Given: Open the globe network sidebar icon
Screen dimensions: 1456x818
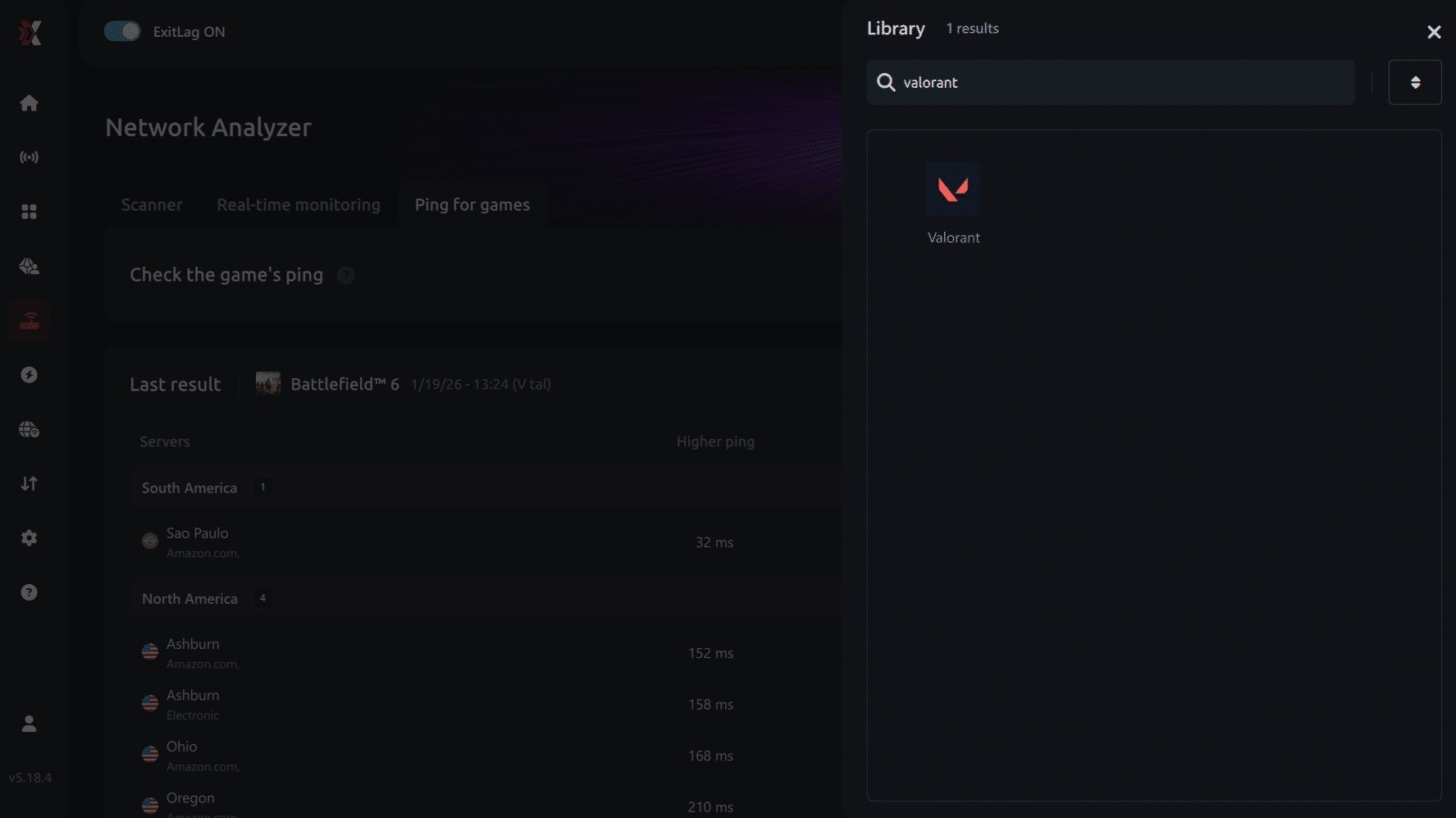Looking at the screenshot, I should click(x=30, y=429).
